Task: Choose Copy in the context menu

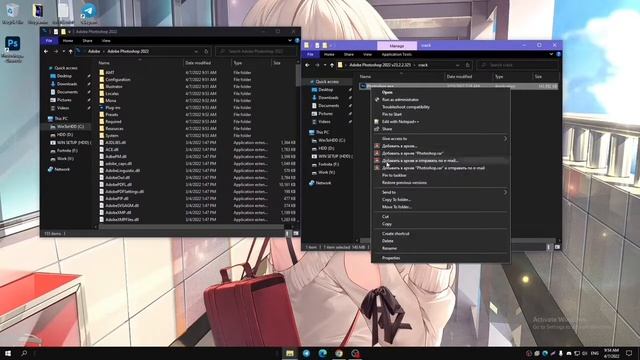Action: pos(440,224)
